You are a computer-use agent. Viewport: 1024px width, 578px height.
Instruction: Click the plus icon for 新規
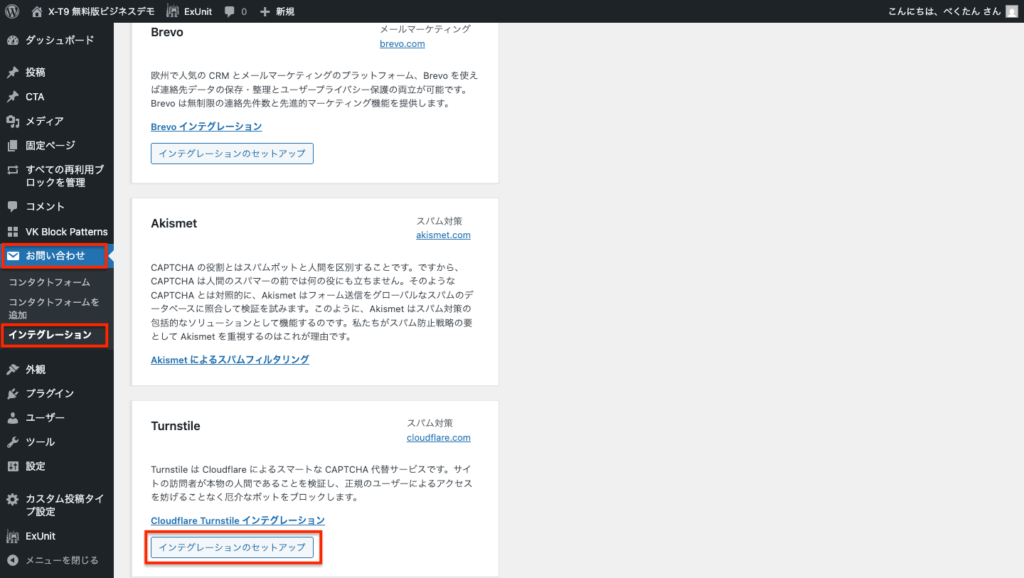264,11
